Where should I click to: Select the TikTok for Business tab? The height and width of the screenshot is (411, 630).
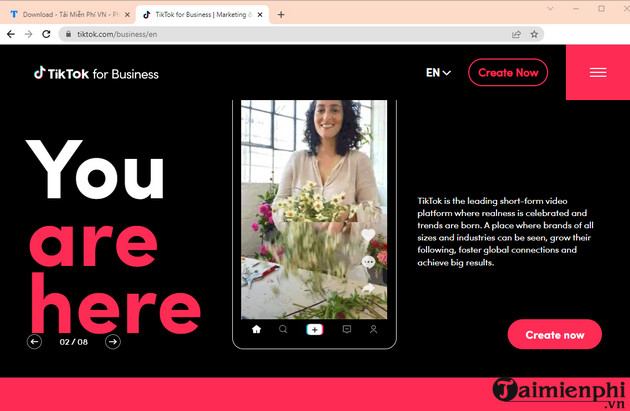[x=203, y=14]
